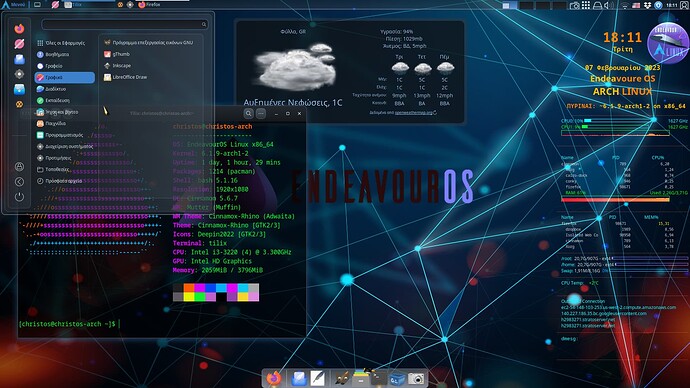Viewport: 690px width, 388px height.
Task: Select the 'Ήχος και Βίντεο' category
Action: (64, 112)
